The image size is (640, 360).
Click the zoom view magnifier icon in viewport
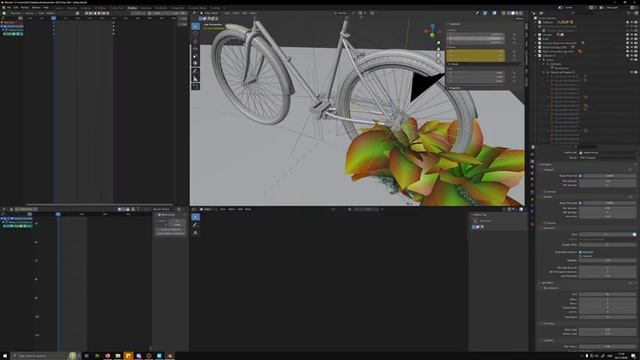point(438,42)
